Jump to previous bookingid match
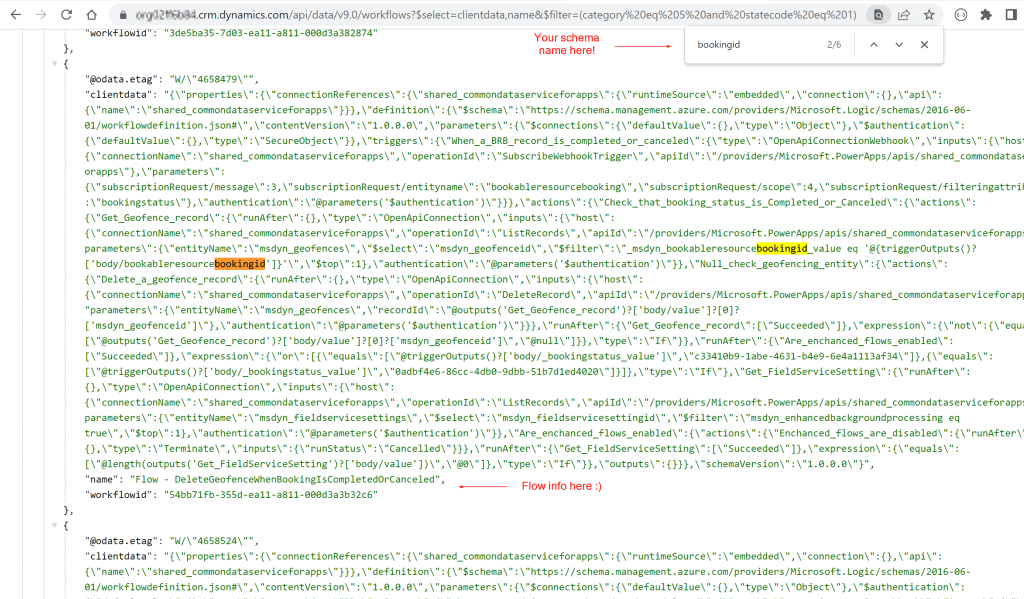Screen dimensions: 1024x599 click(x=873, y=45)
